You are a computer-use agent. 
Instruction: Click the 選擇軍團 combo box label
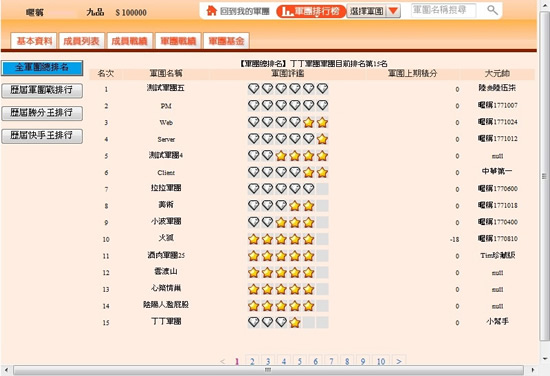[367, 11]
